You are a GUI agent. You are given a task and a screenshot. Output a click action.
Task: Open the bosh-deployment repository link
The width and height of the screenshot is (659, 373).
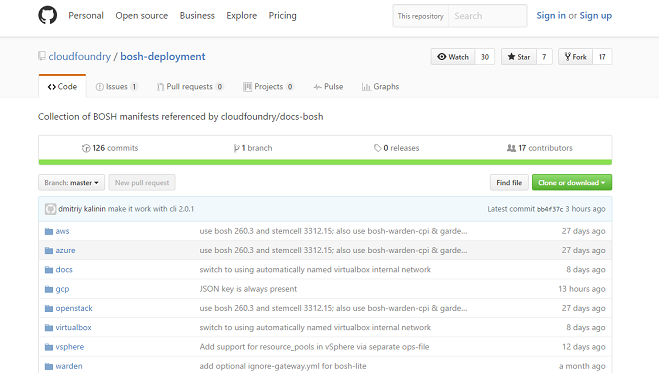click(x=163, y=56)
